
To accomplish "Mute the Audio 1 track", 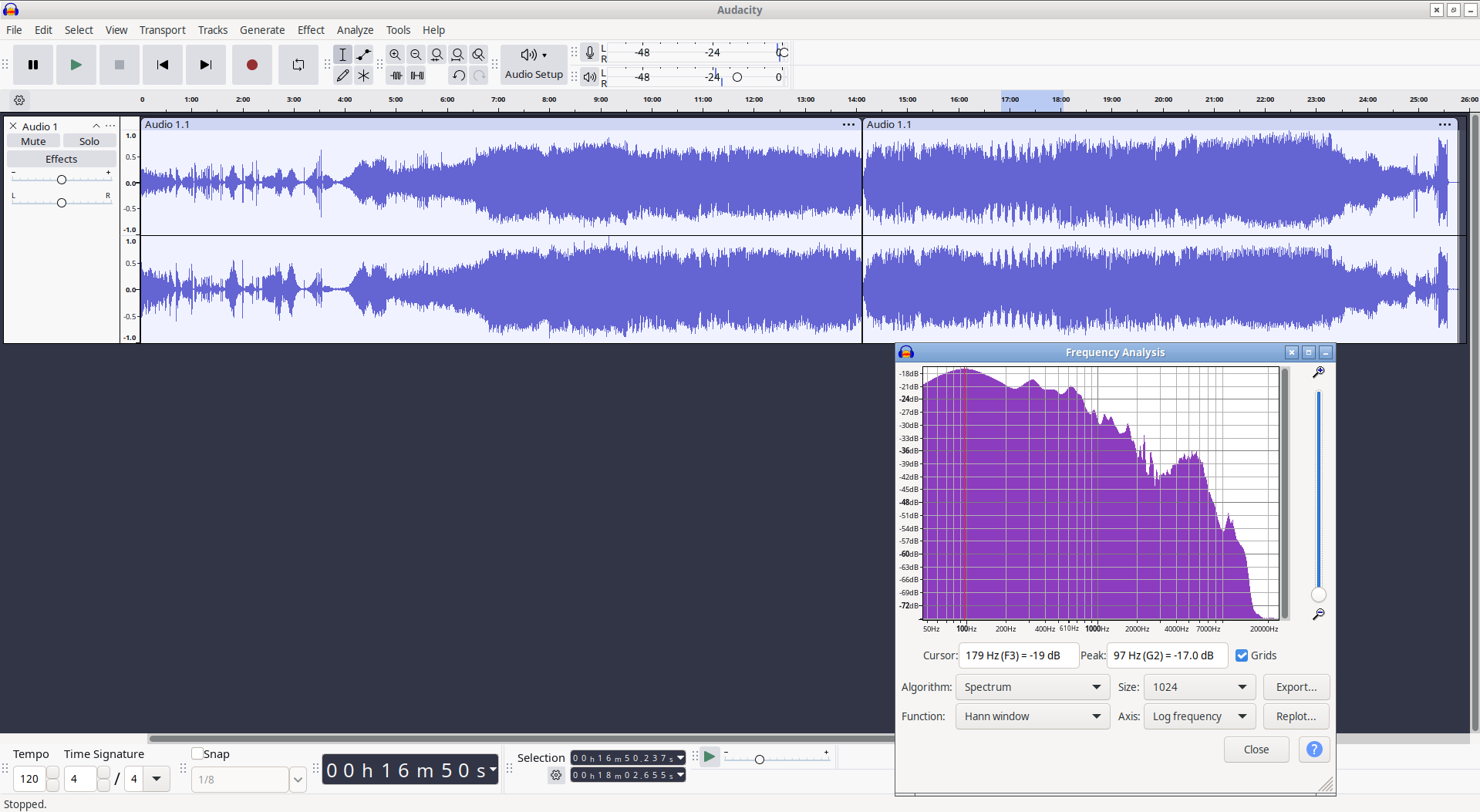I will [x=33, y=141].
